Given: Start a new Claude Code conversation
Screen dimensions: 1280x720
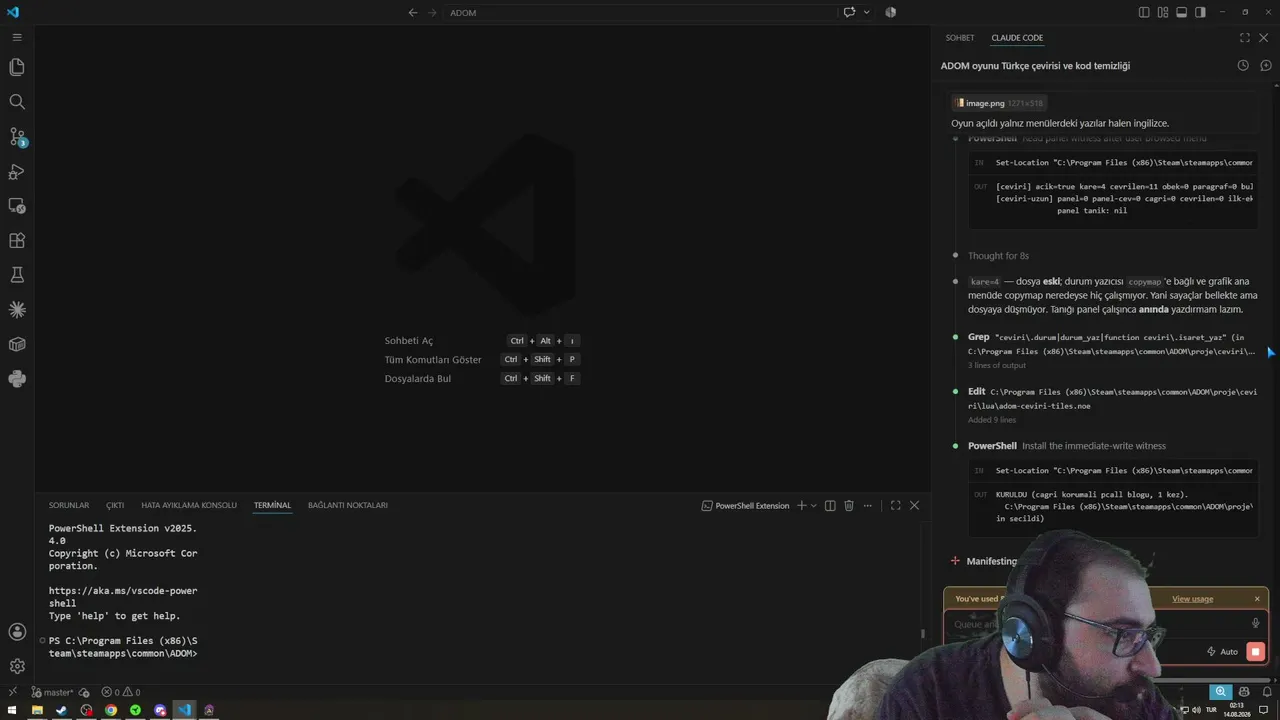Looking at the screenshot, I should tap(1265, 66).
